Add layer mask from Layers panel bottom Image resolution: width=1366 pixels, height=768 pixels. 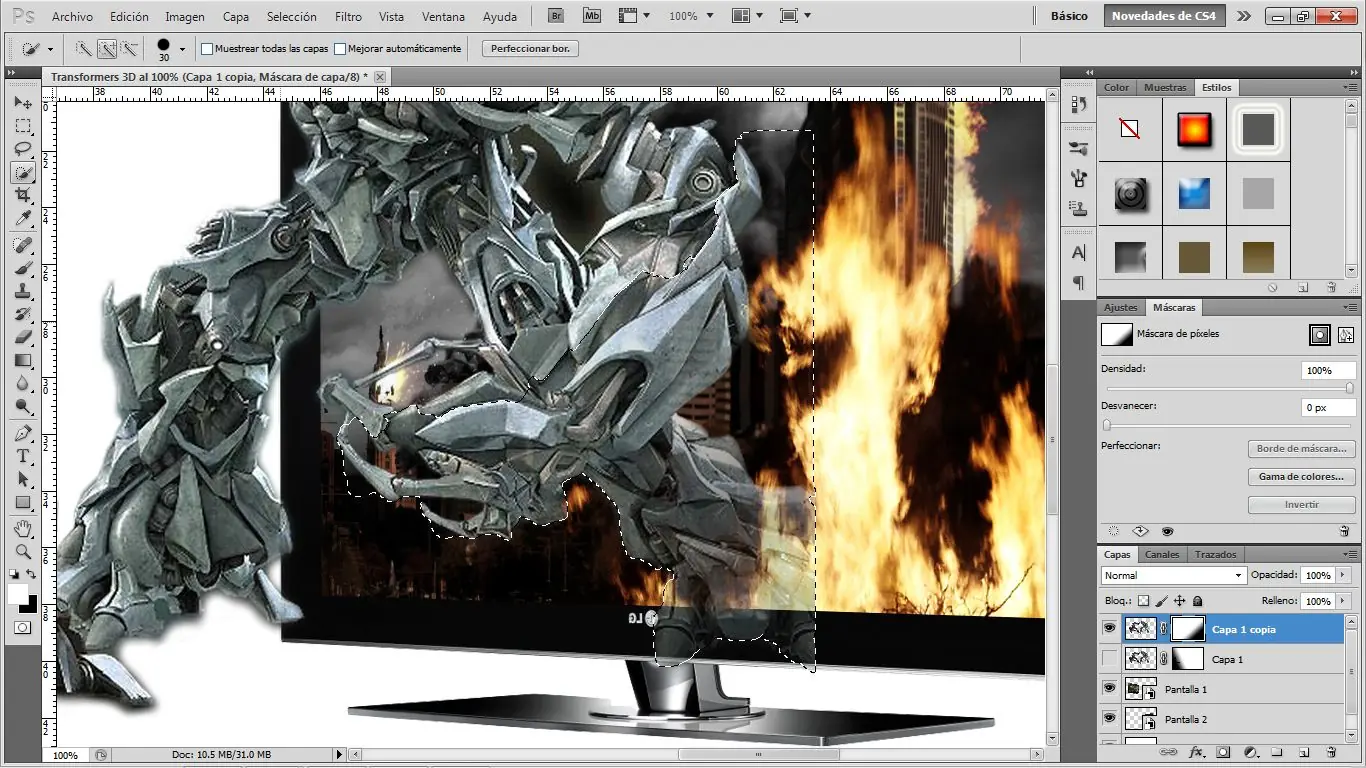pyautogui.click(x=1223, y=752)
